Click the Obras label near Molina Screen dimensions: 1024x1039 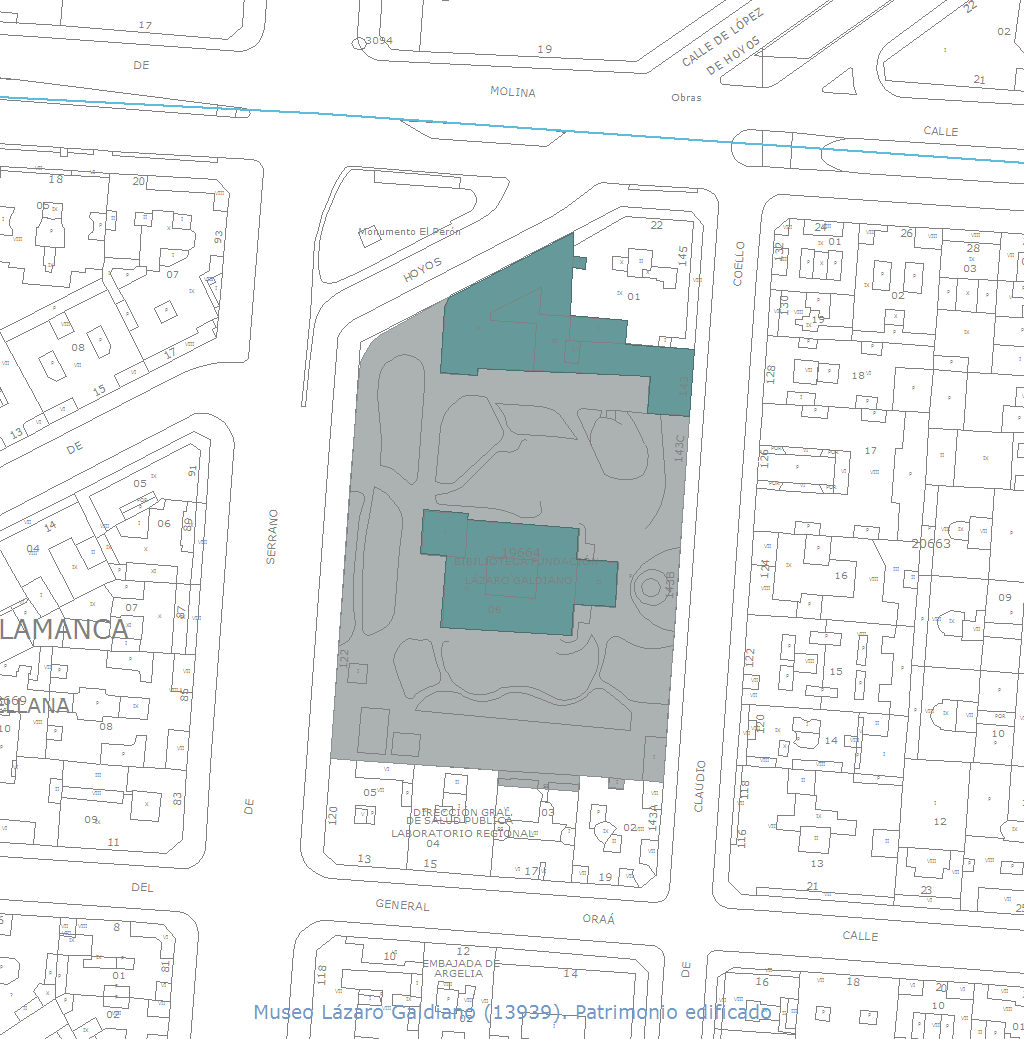(x=686, y=98)
